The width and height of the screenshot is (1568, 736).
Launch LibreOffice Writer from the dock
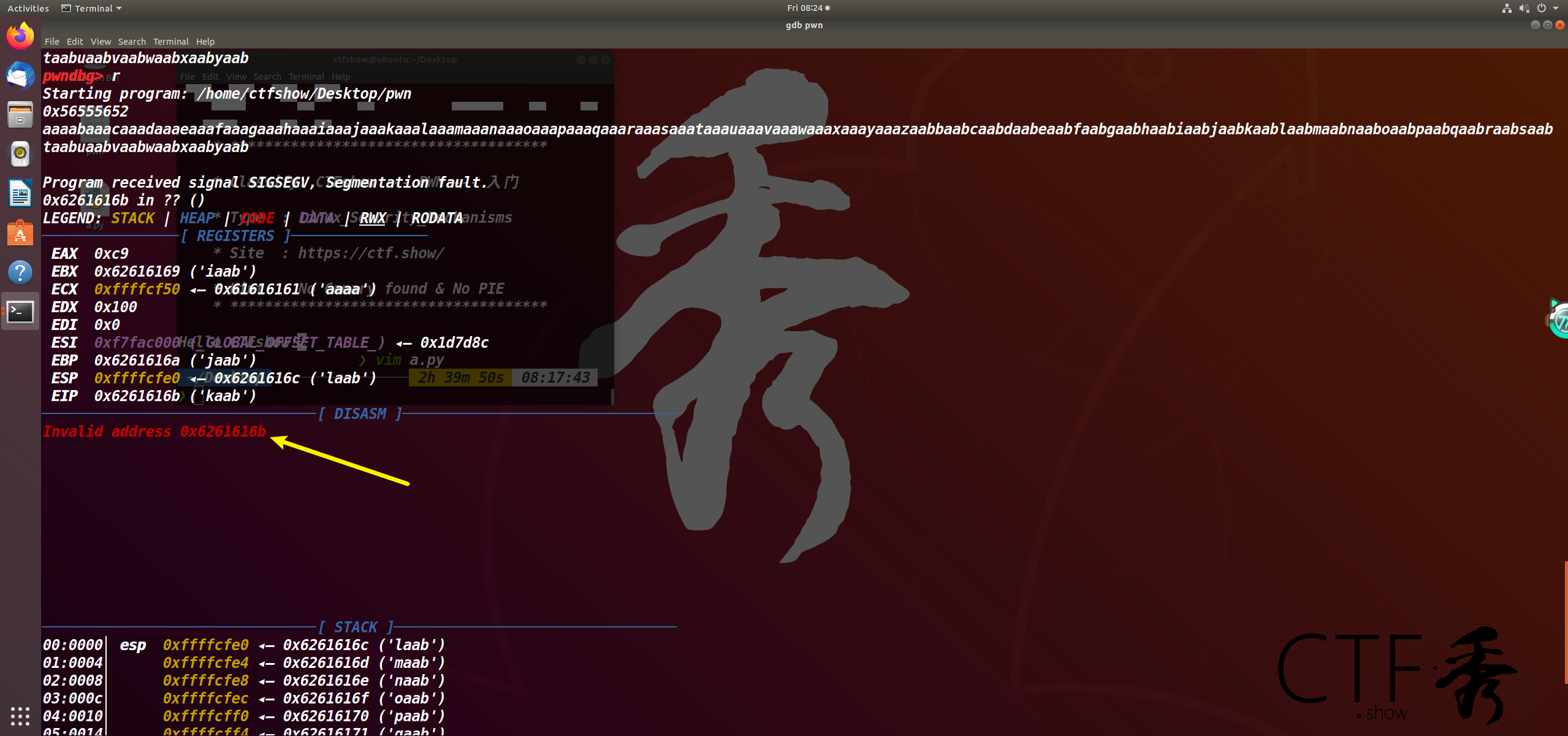click(20, 194)
